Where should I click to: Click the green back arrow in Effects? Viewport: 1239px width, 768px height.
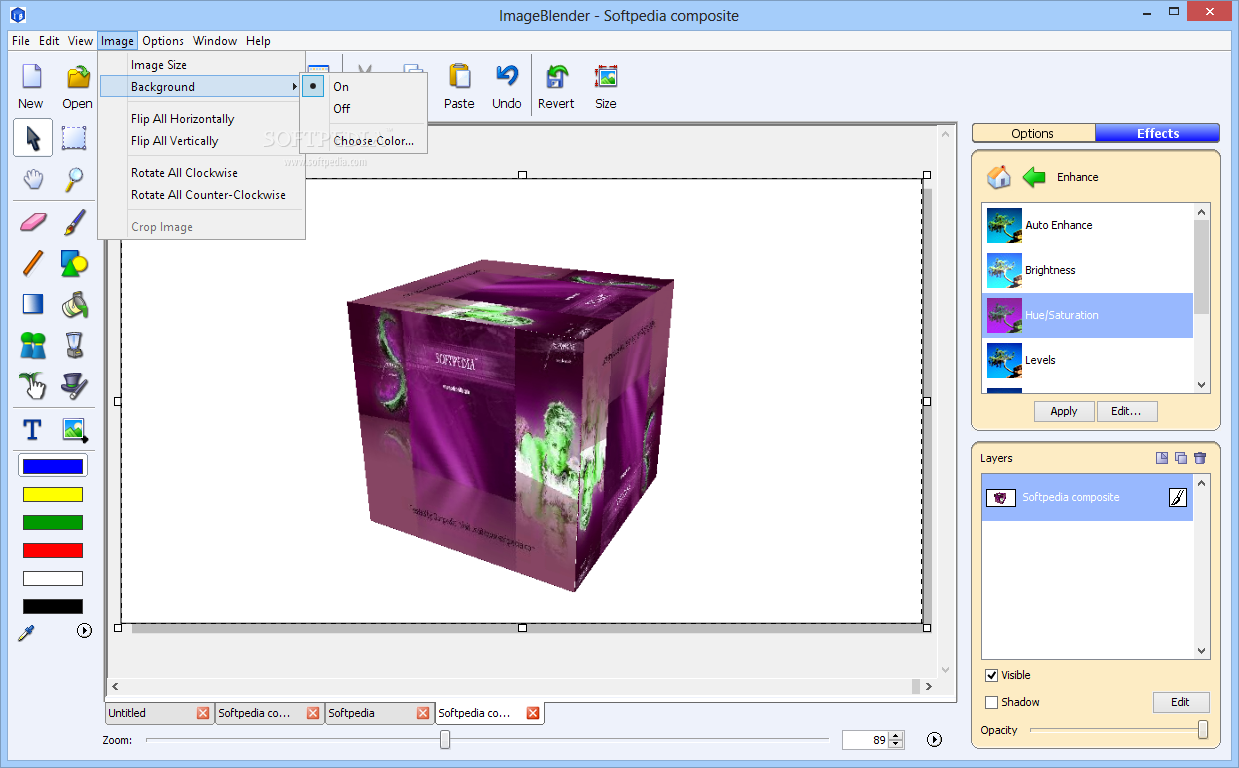[x=1034, y=177]
